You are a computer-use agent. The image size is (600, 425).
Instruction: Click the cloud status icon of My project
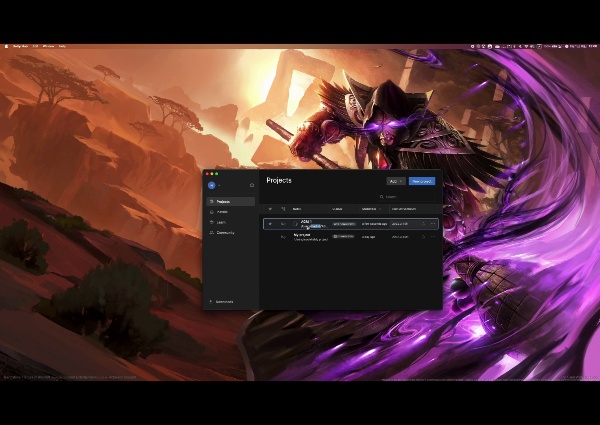(x=283, y=237)
